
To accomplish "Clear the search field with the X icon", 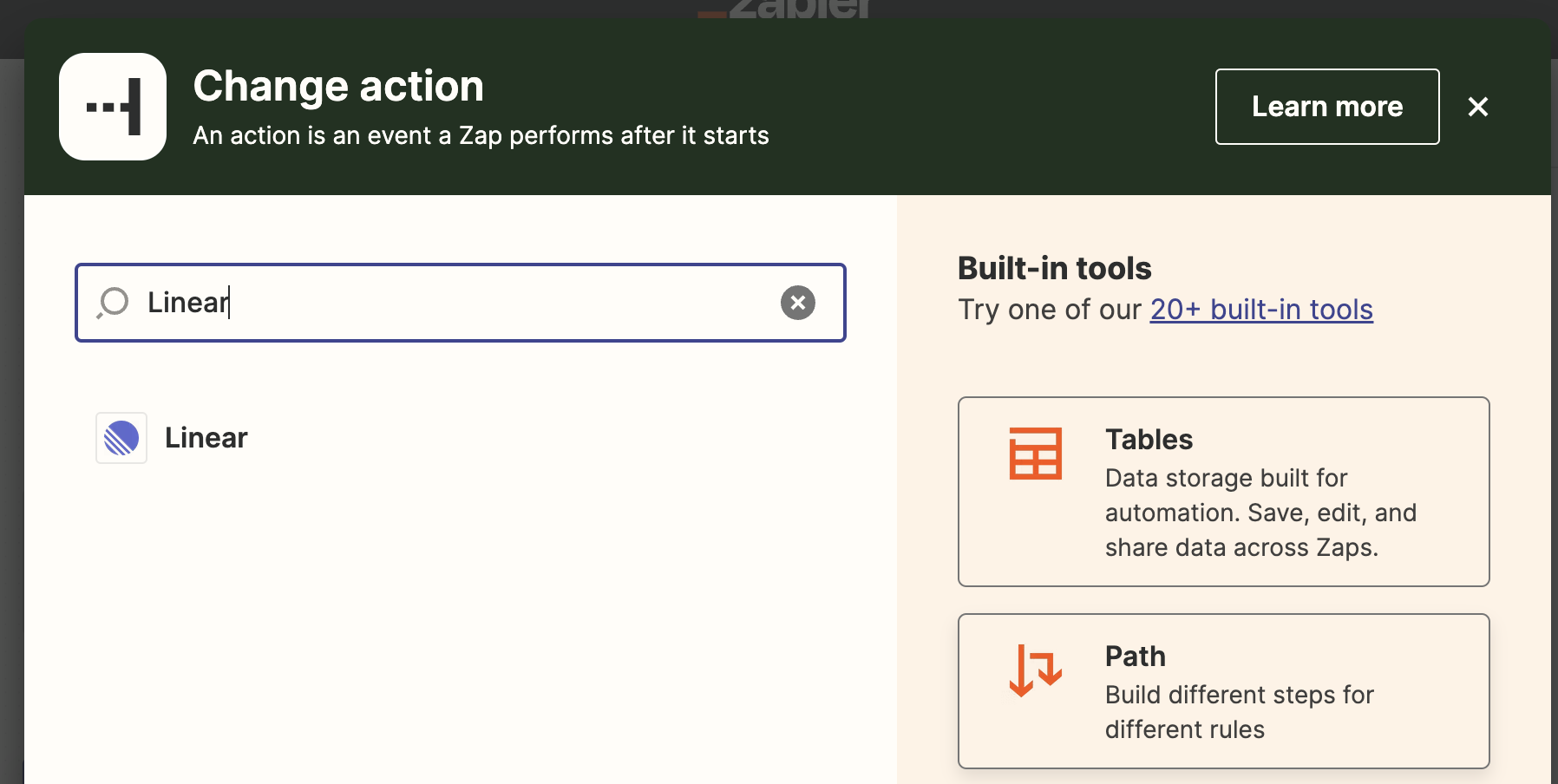I will [x=797, y=303].
